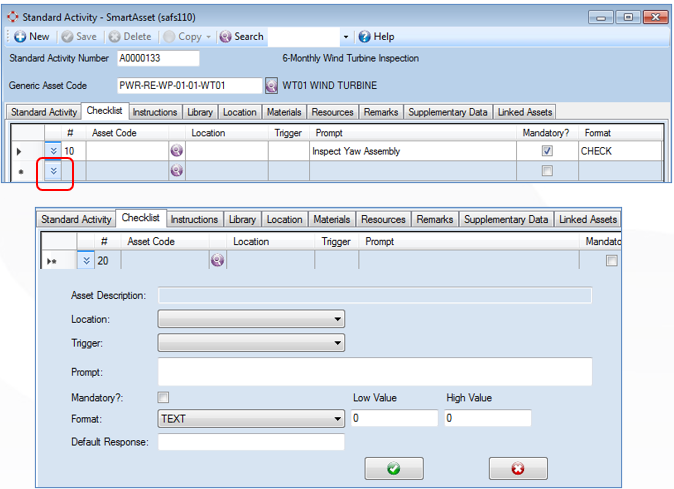Open asset lookup icon on row 20

218,260
